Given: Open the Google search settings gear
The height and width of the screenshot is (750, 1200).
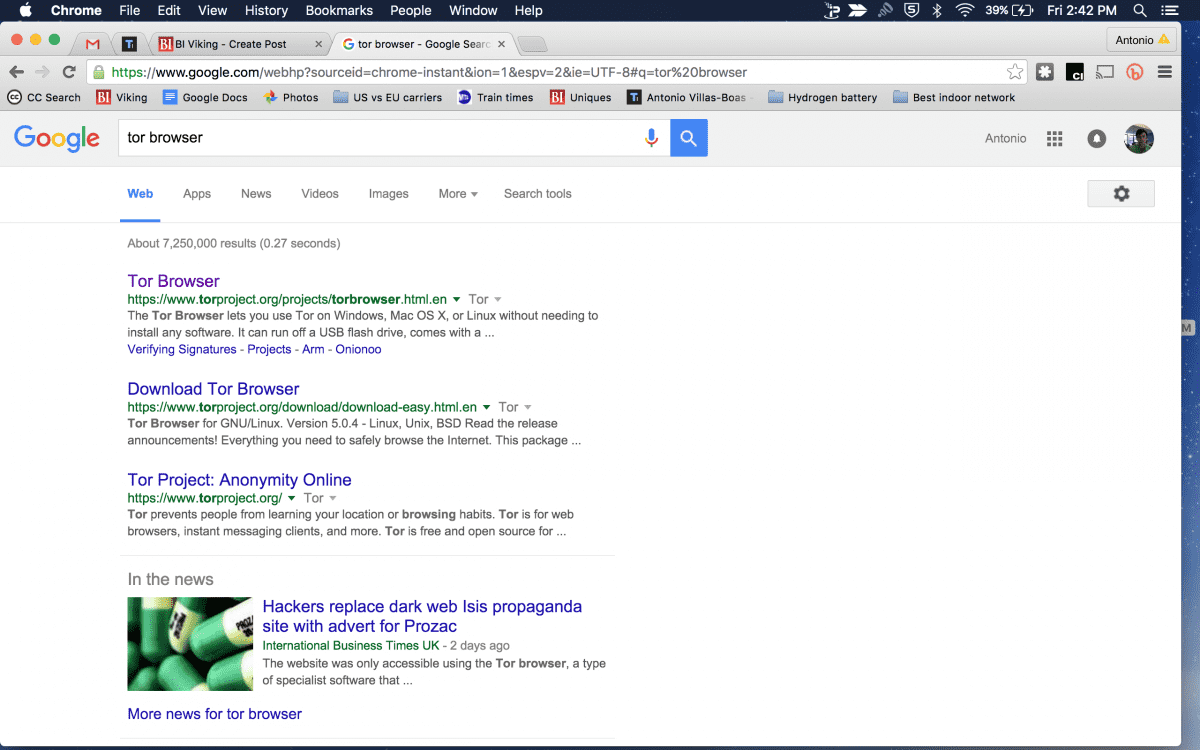Looking at the screenshot, I should (1120, 194).
